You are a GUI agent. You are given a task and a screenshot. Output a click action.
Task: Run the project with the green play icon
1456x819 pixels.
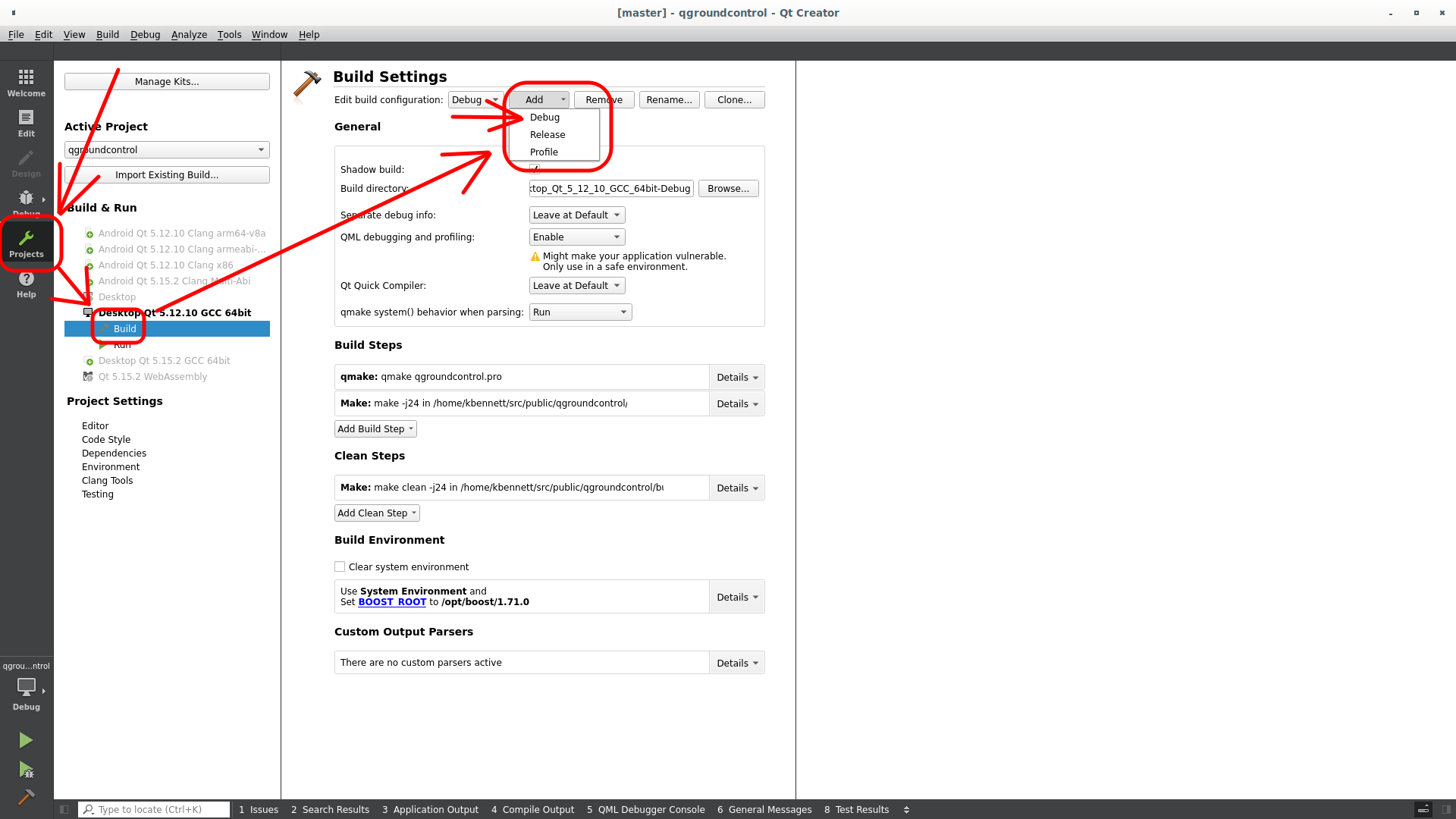(25, 739)
